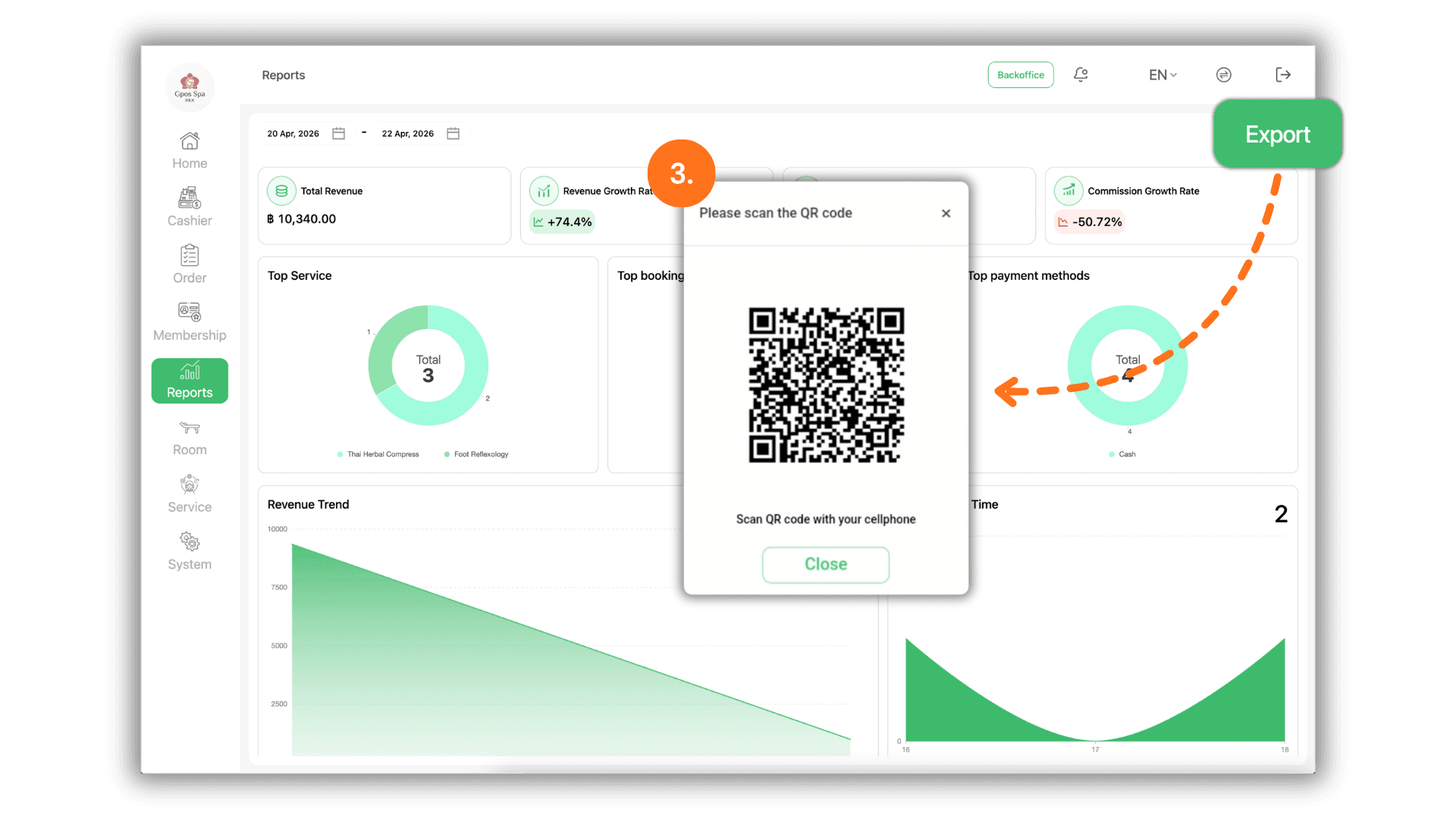
Task: Click the Cashier menu label
Action: pyautogui.click(x=190, y=221)
